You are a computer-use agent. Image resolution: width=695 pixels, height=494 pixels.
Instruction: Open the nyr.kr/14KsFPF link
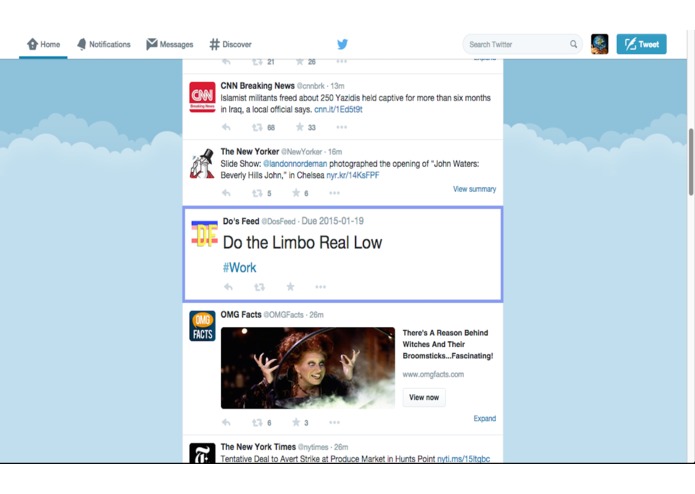tap(353, 175)
